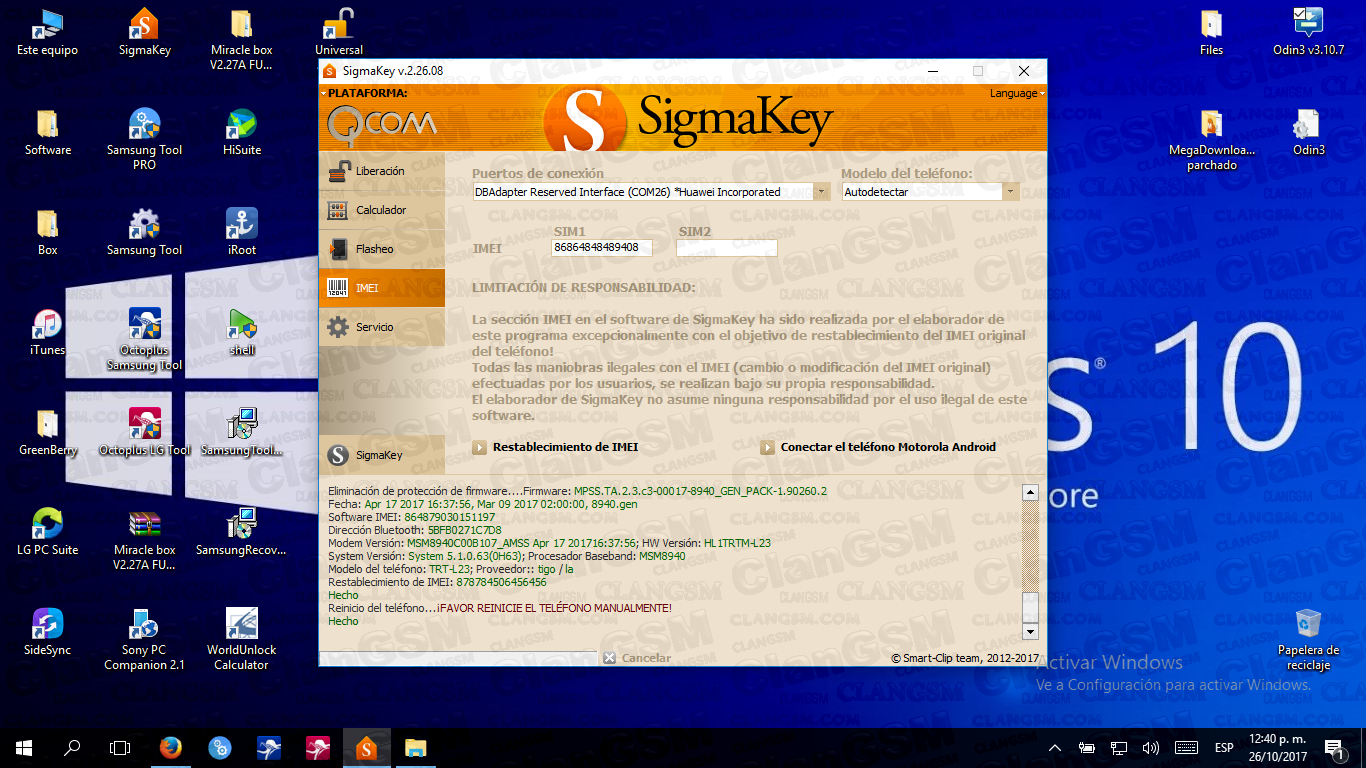Select the GreenBerry folder icon
The height and width of the screenshot is (768, 1366).
pos(47,432)
